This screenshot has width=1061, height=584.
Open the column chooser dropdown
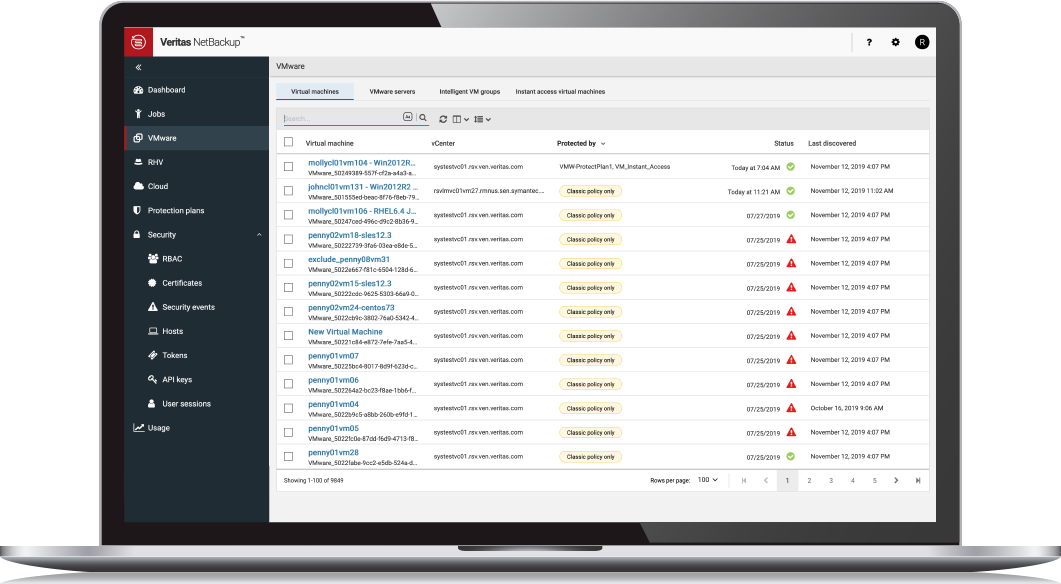(460, 119)
